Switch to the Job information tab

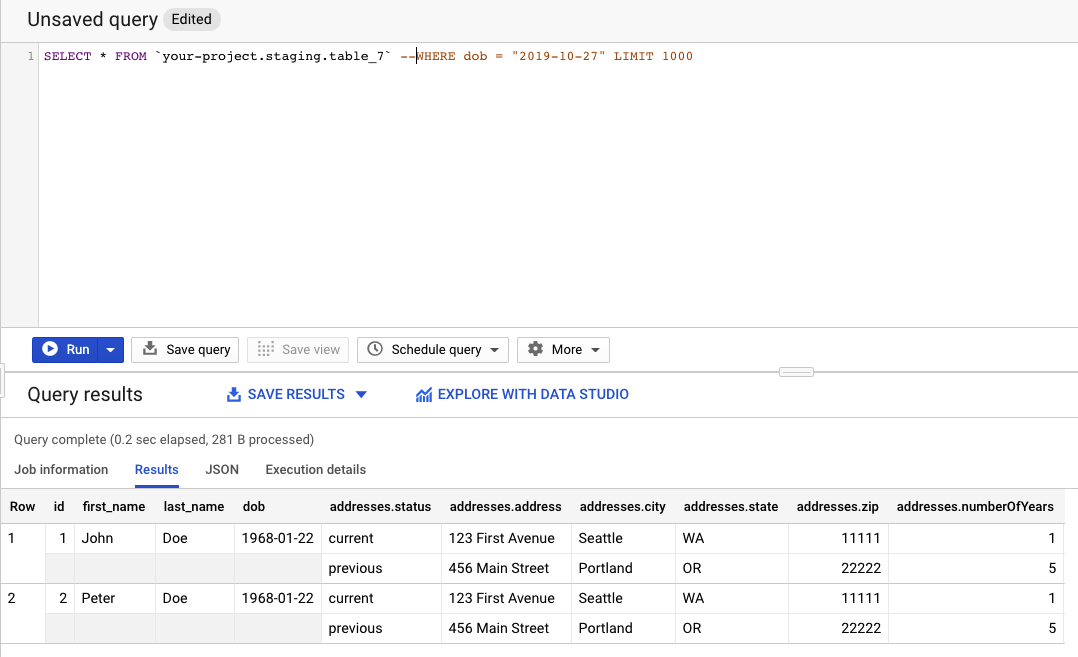point(61,469)
